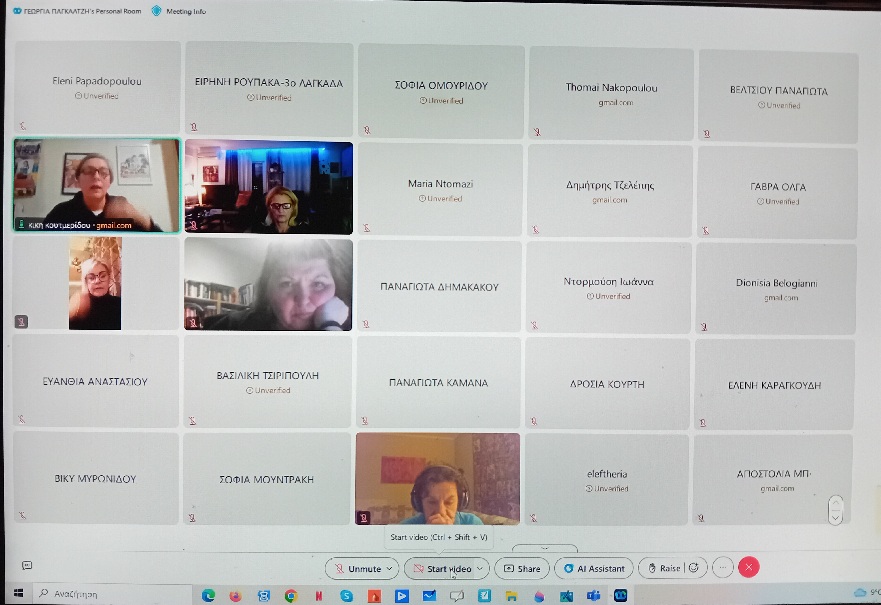881x605 pixels.
Task: Select the eleftheria participant name
Action: pyautogui.click(x=607, y=474)
